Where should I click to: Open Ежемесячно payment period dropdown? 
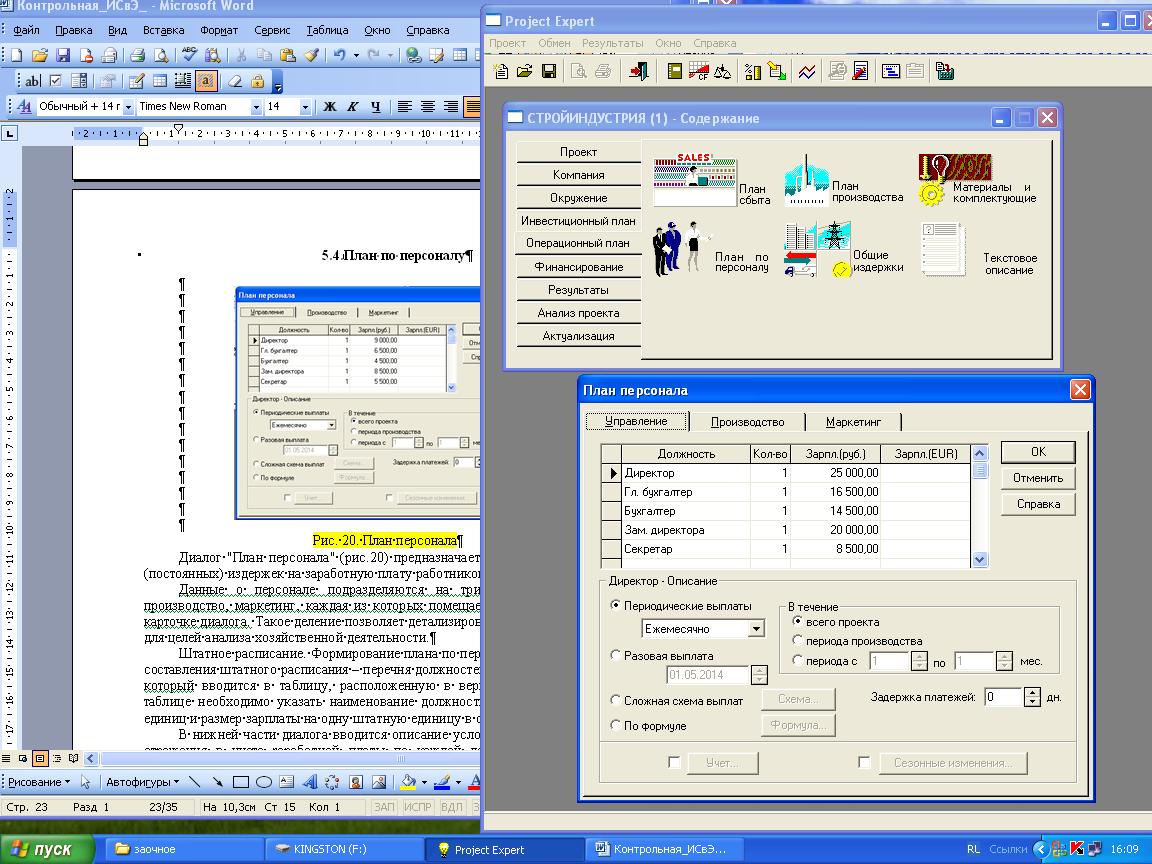point(756,629)
